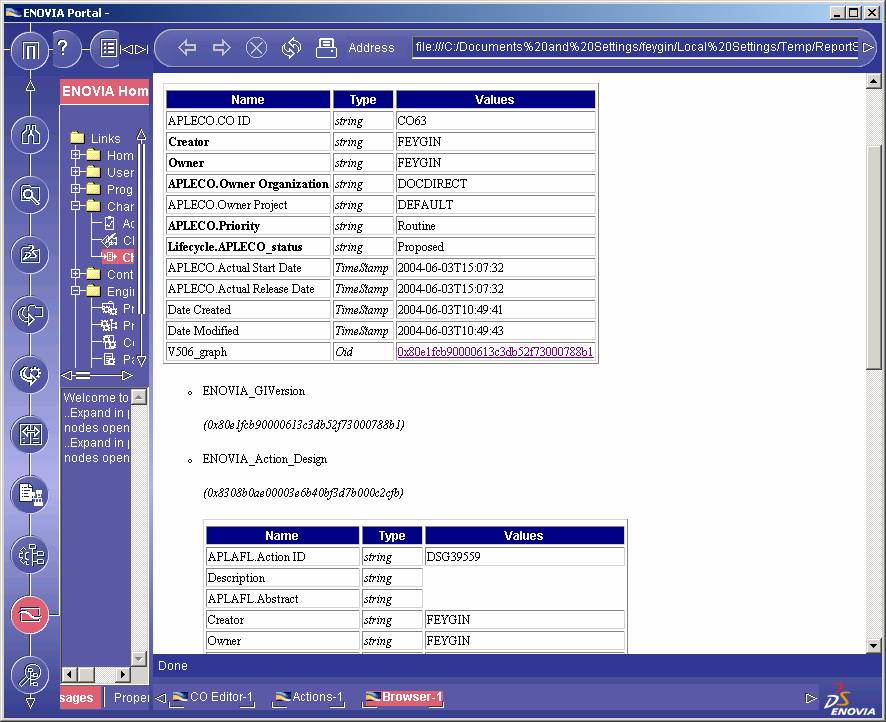This screenshot has width=886, height=722.
Task: Open the V506_graph Oid hyperlink
Action: (495, 352)
